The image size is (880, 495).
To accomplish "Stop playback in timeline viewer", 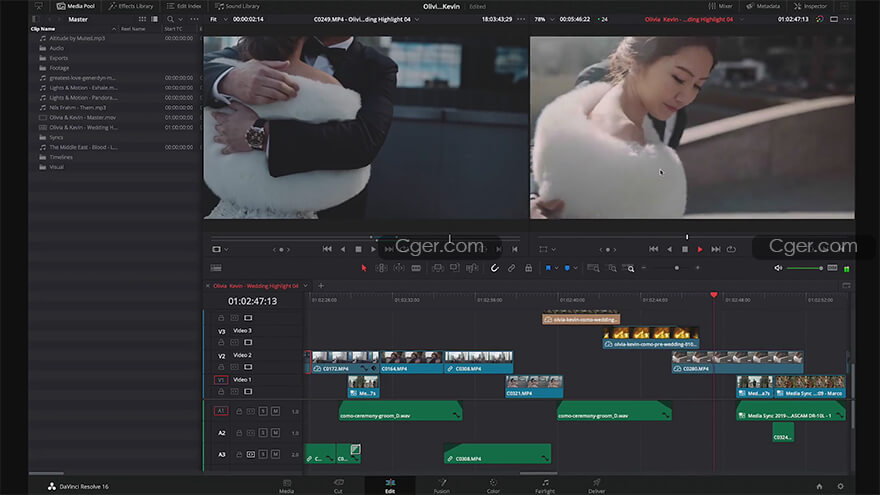I will (684, 249).
